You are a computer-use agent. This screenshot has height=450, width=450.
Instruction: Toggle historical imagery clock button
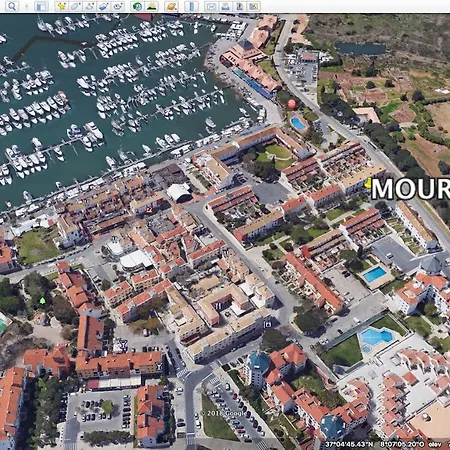point(137,6)
